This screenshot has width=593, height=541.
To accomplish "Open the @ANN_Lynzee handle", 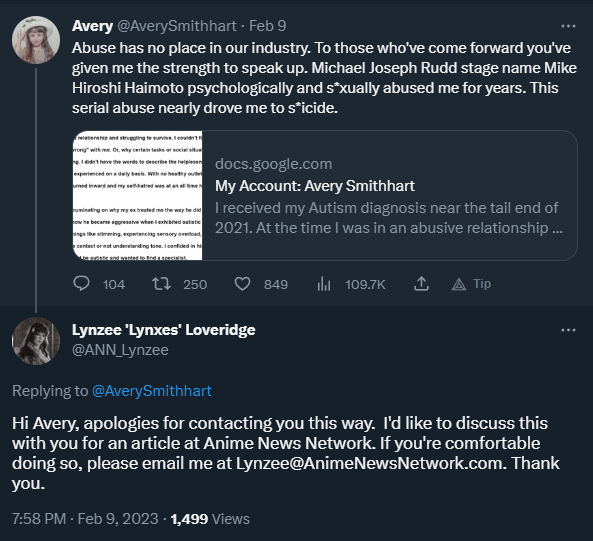I will coord(120,350).
